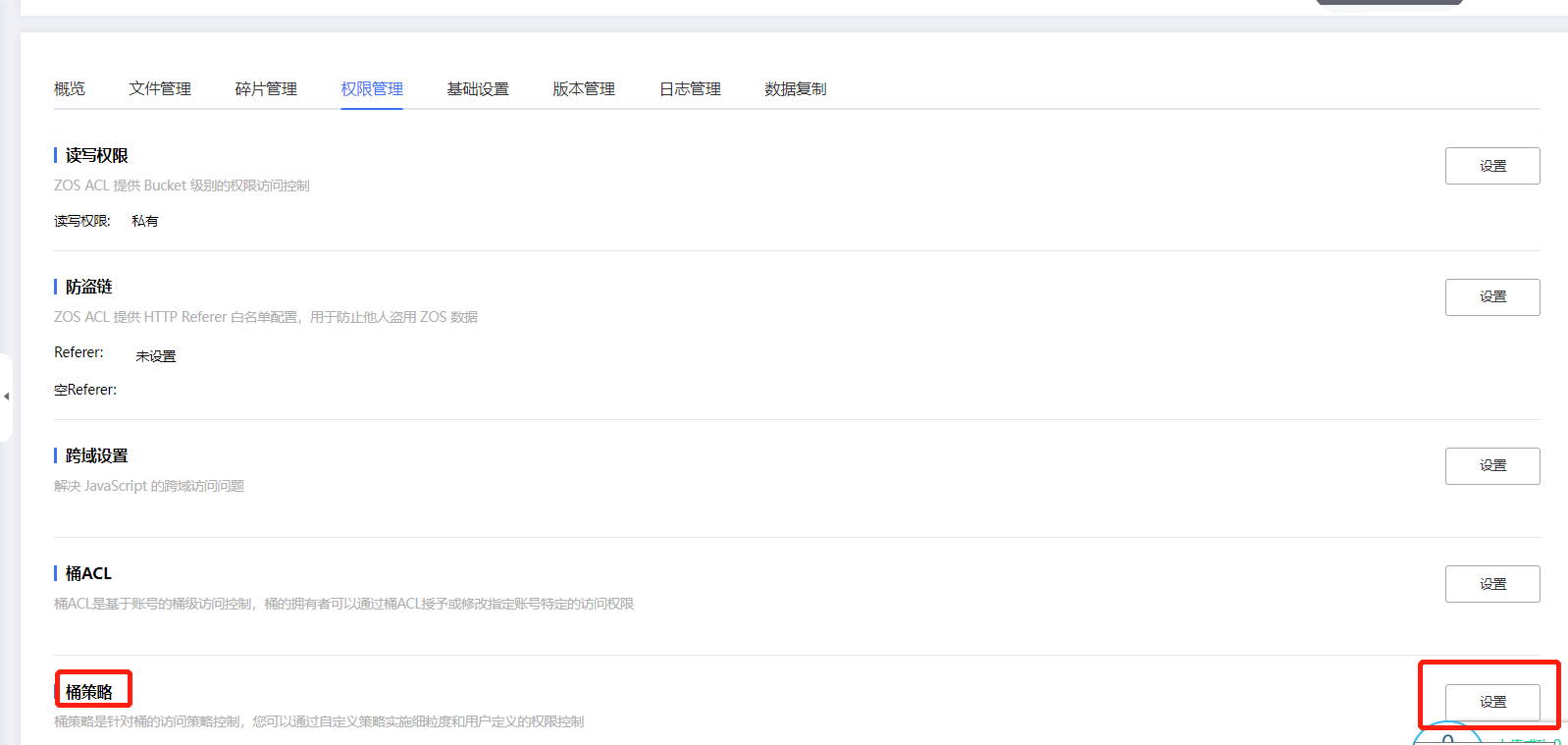Click the highlighted 桶策略 heading

89,692
